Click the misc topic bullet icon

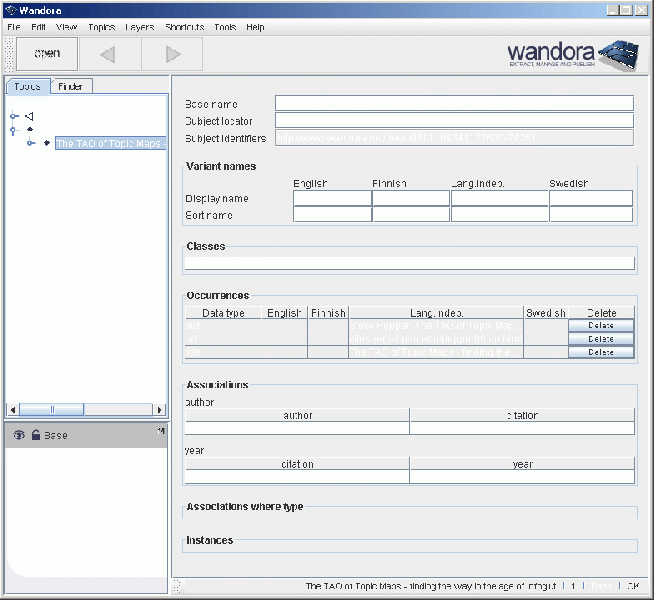29,130
